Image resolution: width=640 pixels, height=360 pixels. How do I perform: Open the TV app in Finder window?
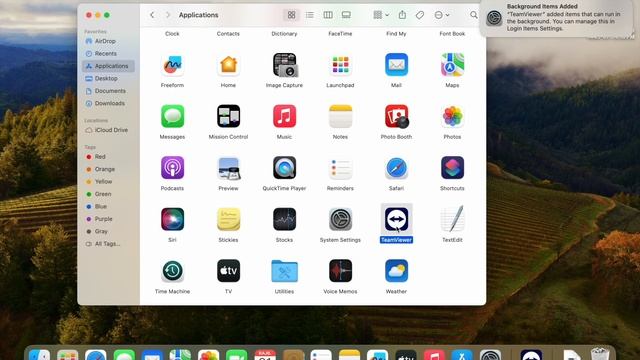[x=228, y=271]
